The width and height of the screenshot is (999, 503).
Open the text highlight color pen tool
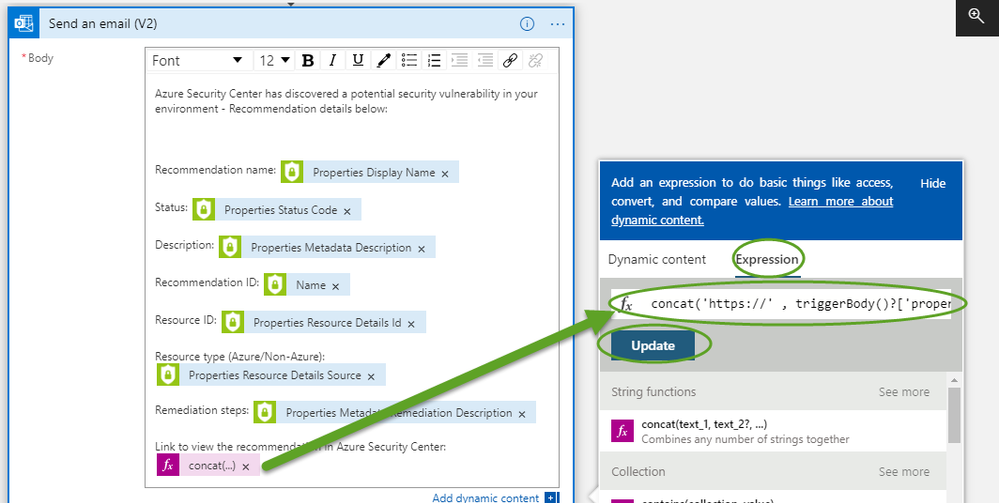pos(384,61)
